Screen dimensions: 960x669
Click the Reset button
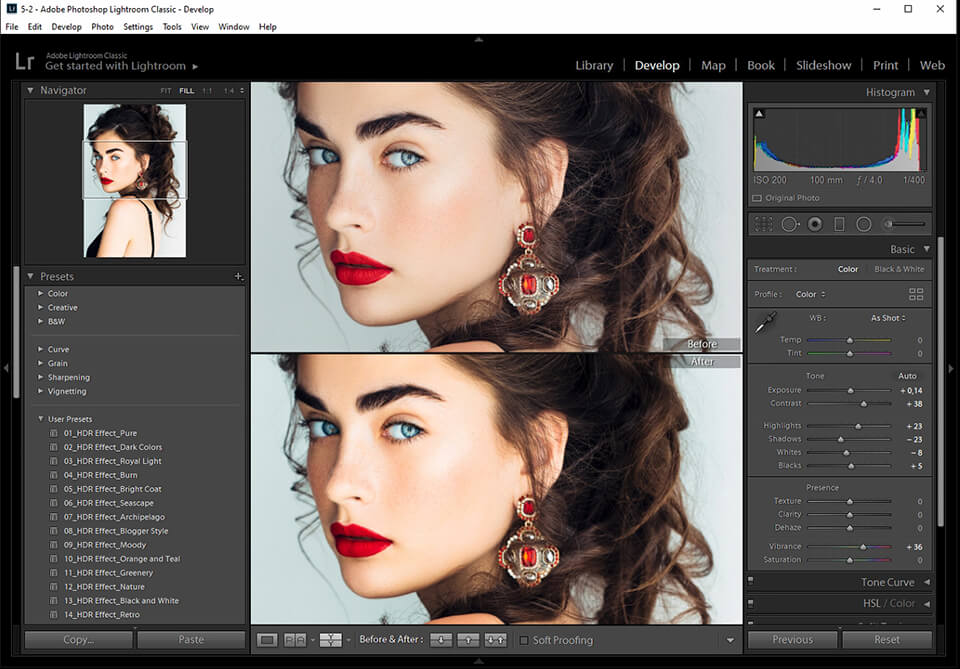[x=886, y=639]
